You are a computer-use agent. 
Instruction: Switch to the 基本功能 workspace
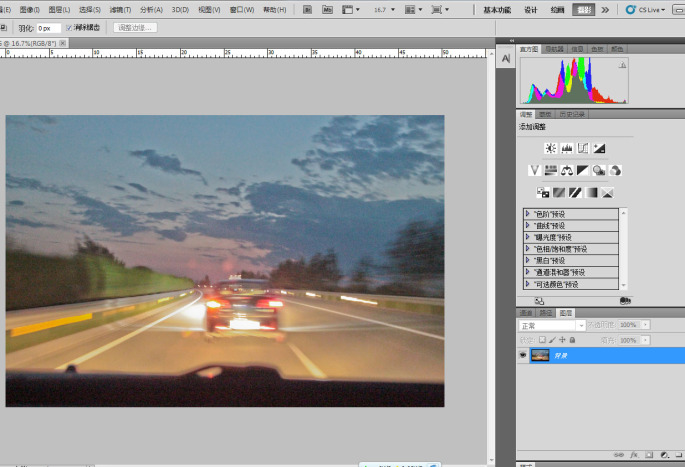click(496, 9)
